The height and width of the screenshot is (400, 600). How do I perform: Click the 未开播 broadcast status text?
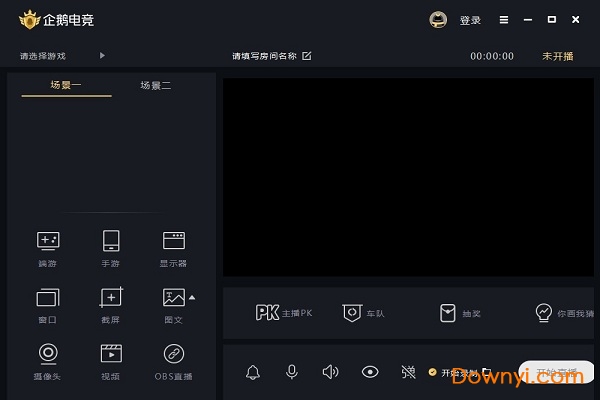558,56
